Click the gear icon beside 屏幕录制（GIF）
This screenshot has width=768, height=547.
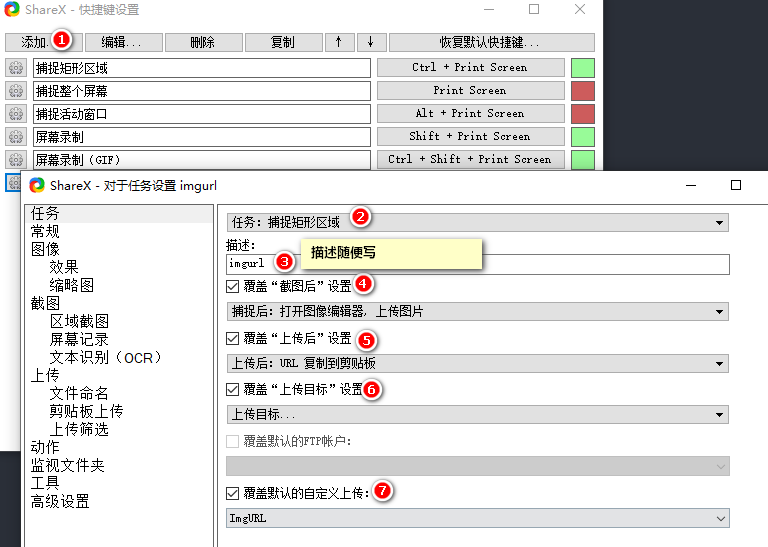tap(15, 160)
